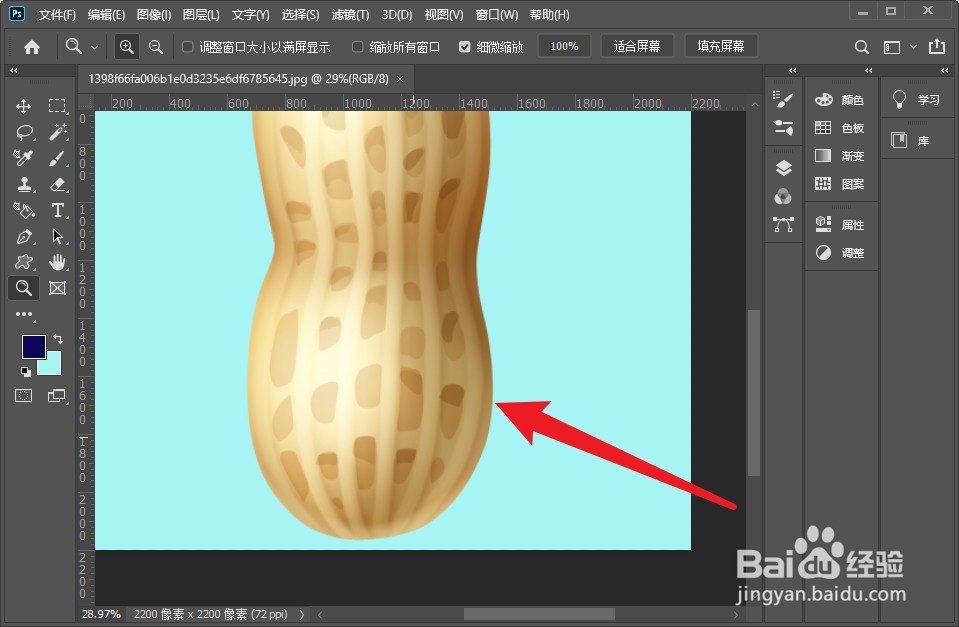The image size is (959, 627).
Task: Click Zoom Out mode button
Action: point(156,46)
